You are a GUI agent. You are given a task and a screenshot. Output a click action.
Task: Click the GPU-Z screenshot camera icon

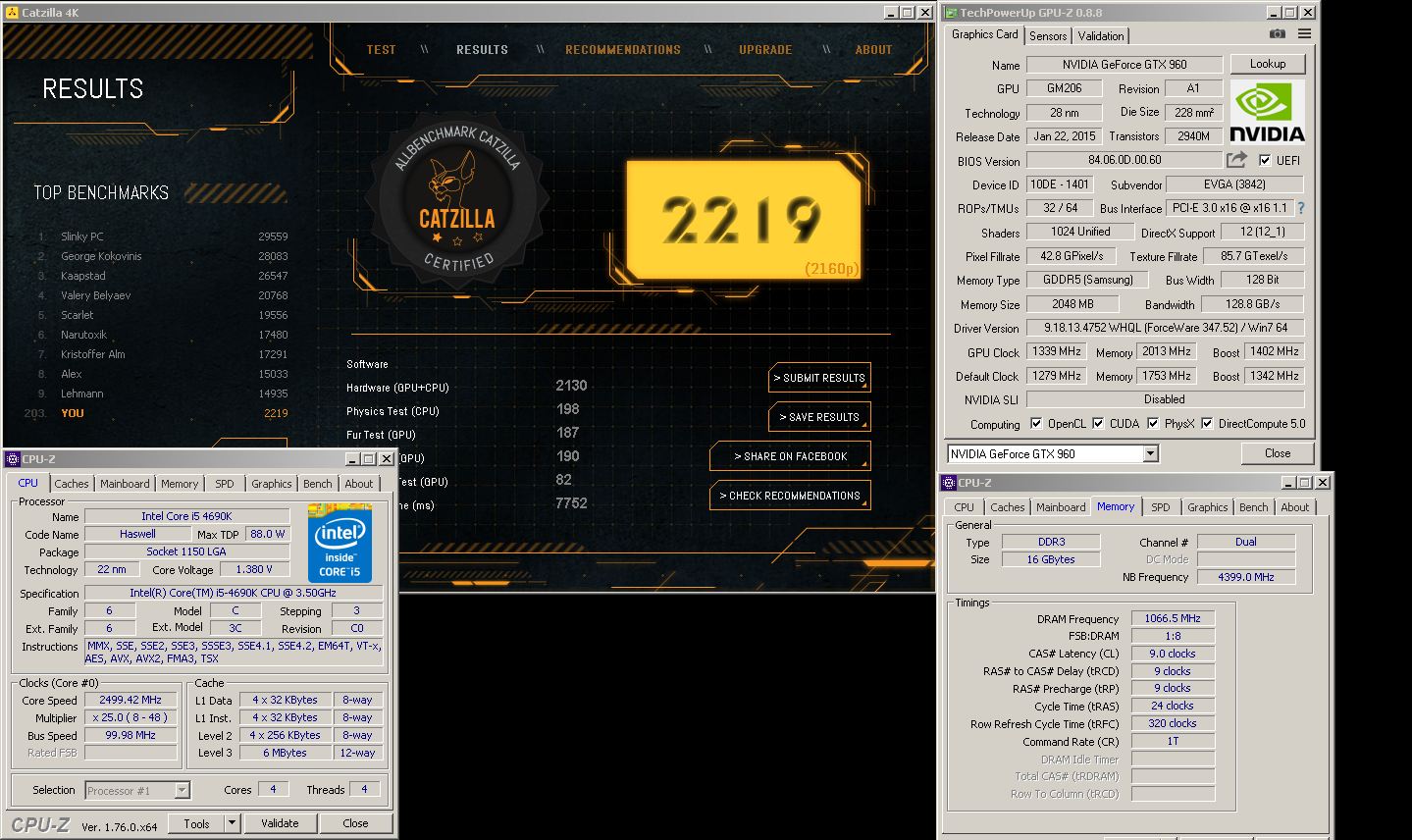(x=1277, y=34)
